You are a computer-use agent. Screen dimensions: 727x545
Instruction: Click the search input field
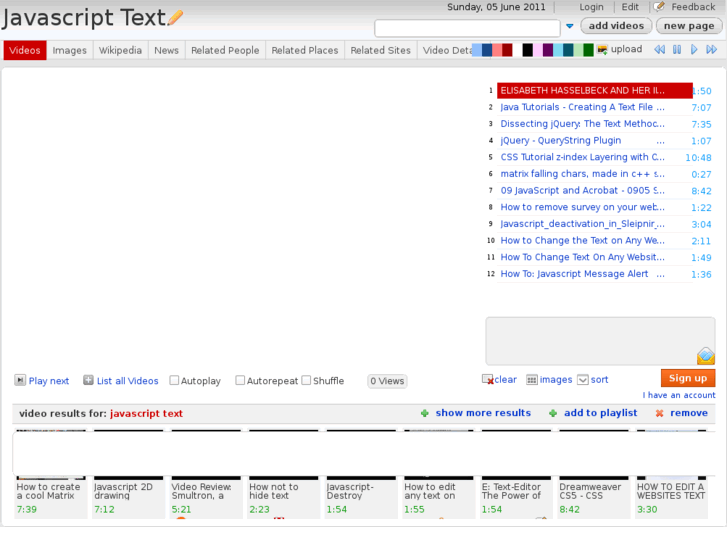467,28
